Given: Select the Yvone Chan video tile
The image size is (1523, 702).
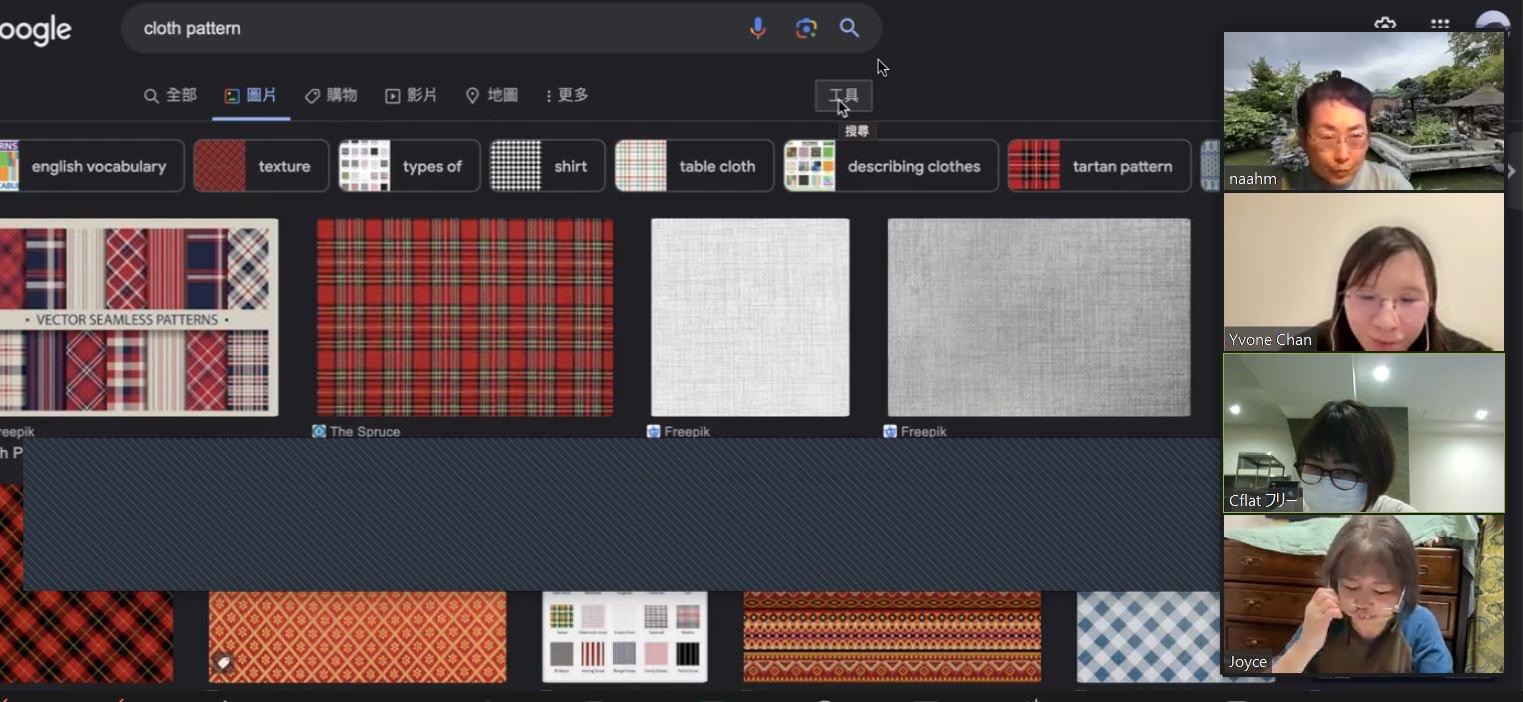Looking at the screenshot, I should click(1363, 272).
